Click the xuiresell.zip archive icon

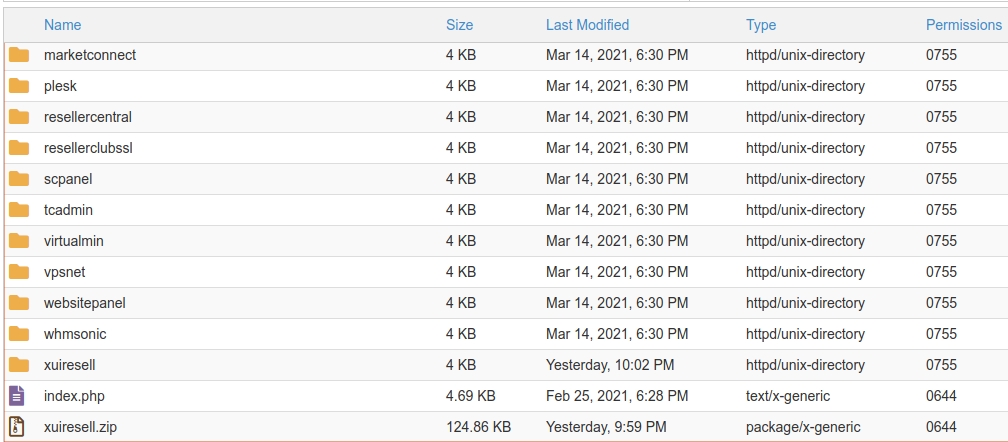(17, 427)
